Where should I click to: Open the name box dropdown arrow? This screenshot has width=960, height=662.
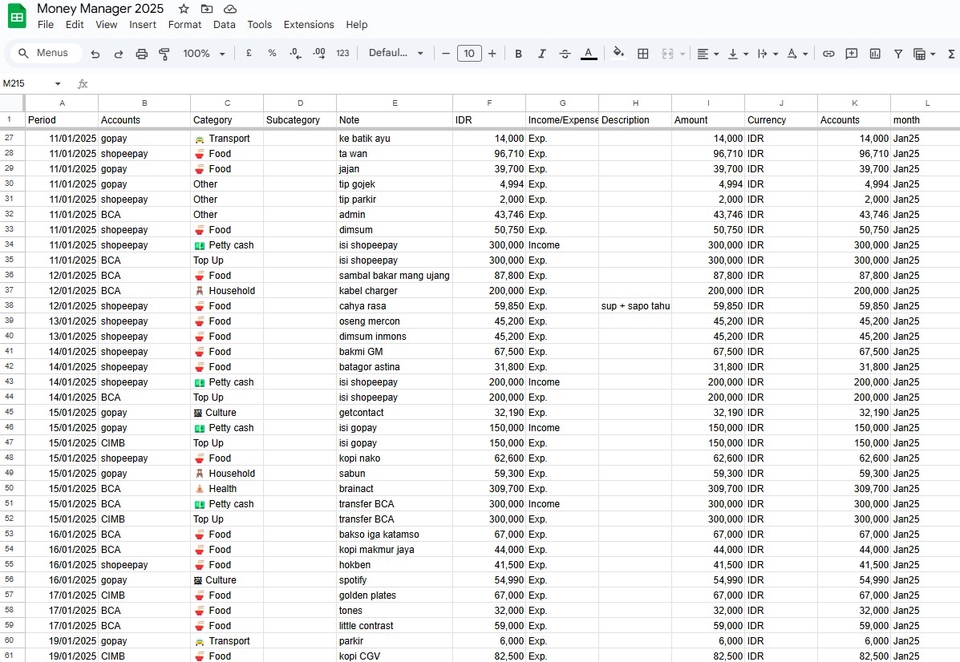coord(58,83)
